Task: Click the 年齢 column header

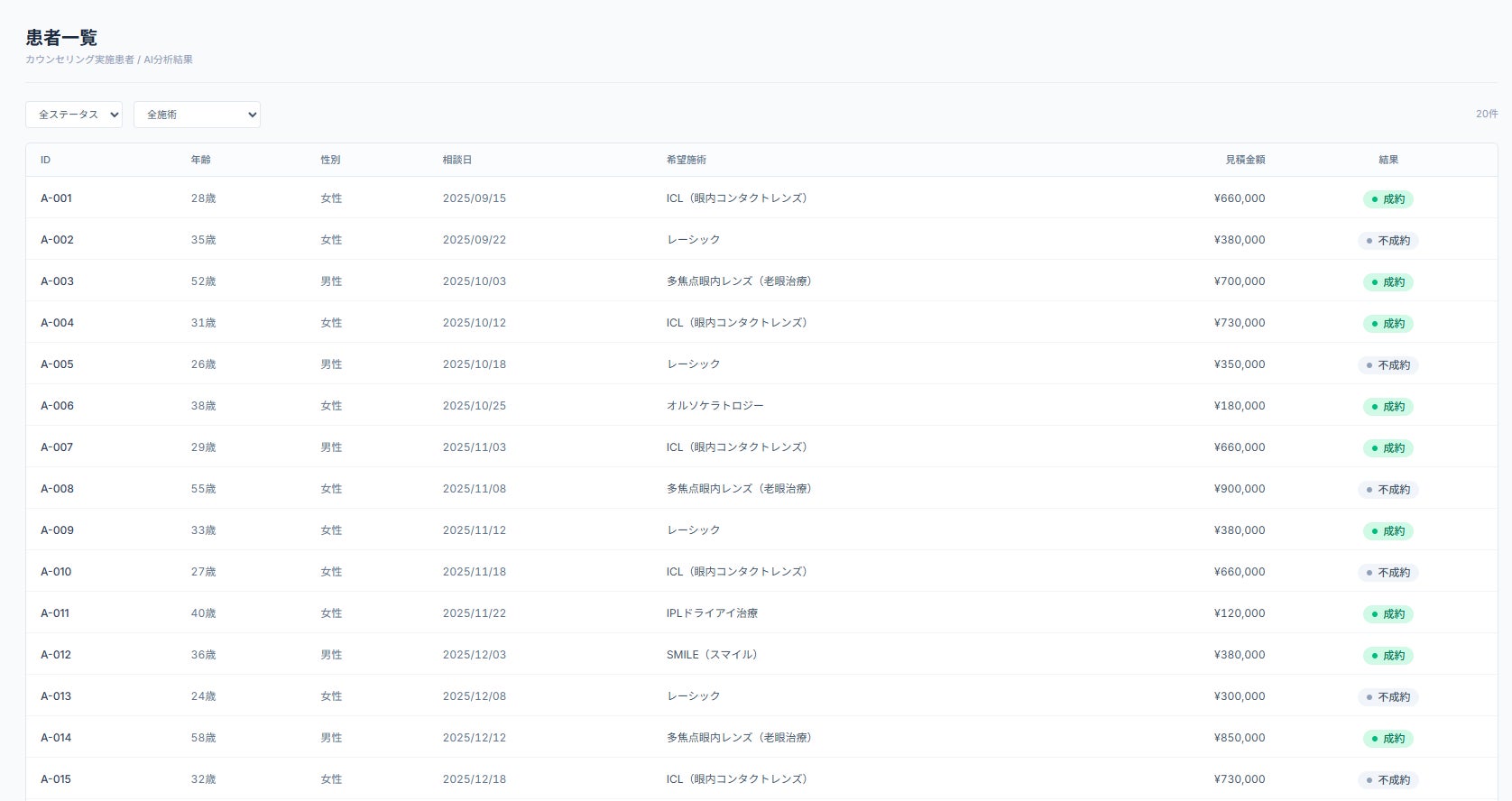Action: coord(200,160)
